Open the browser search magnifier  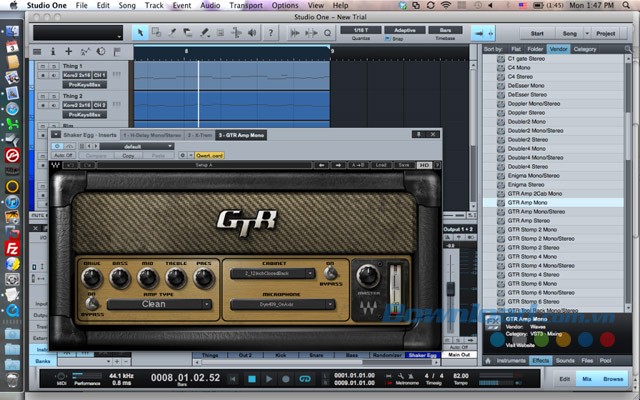[x=627, y=49]
